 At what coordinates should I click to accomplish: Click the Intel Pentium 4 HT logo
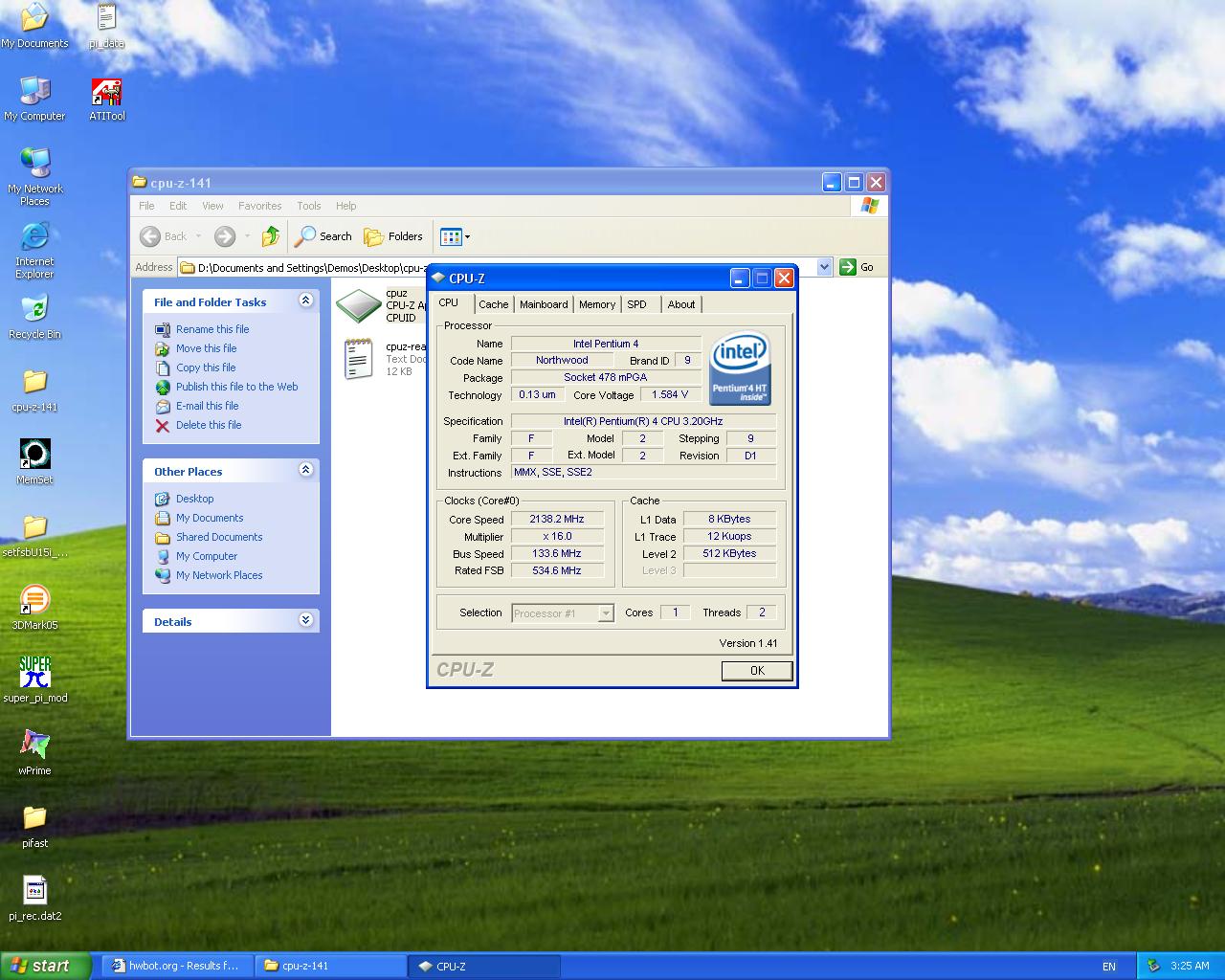coord(740,367)
